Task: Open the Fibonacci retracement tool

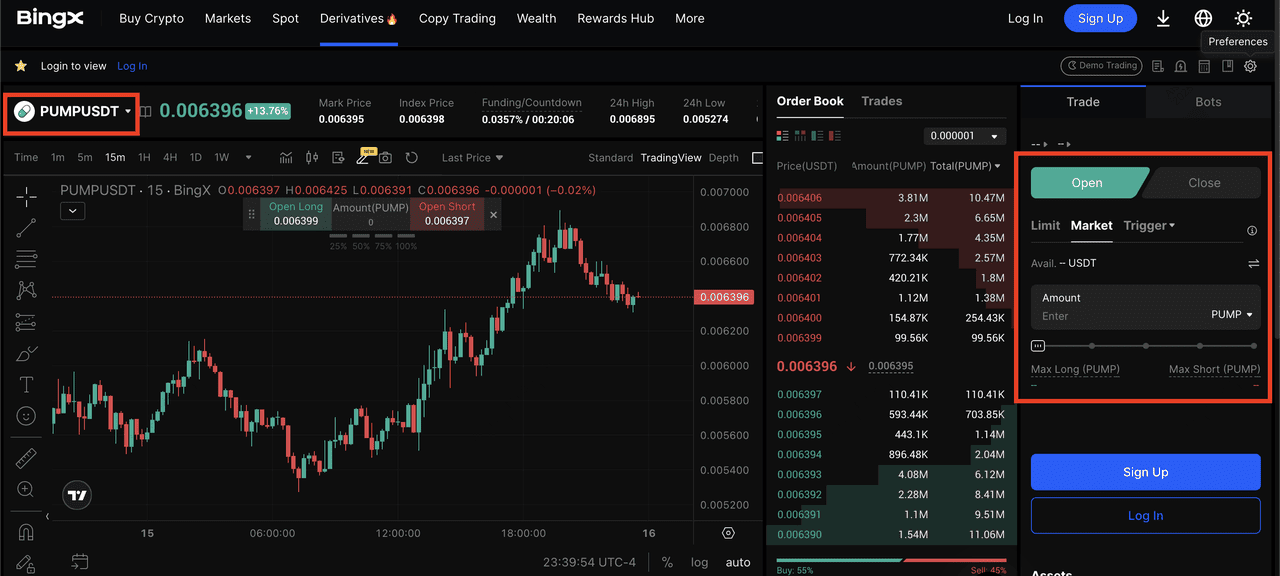Action: pyautogui.click(x=26, y=259)
